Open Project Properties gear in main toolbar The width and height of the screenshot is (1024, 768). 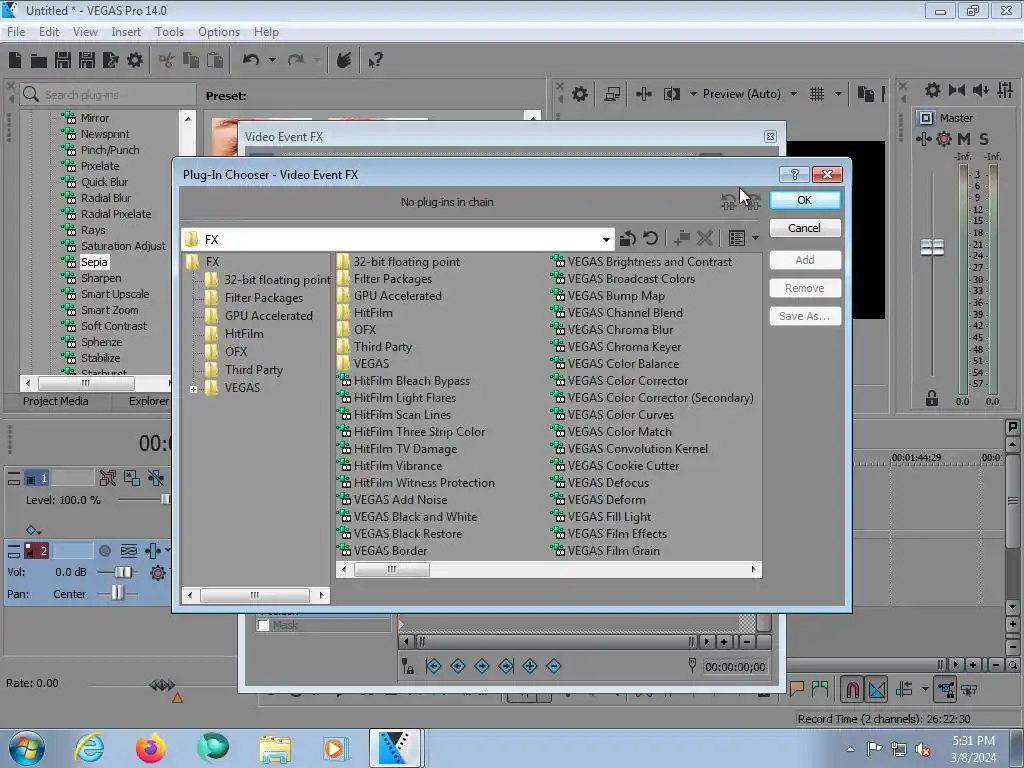(x=135, y=60)
